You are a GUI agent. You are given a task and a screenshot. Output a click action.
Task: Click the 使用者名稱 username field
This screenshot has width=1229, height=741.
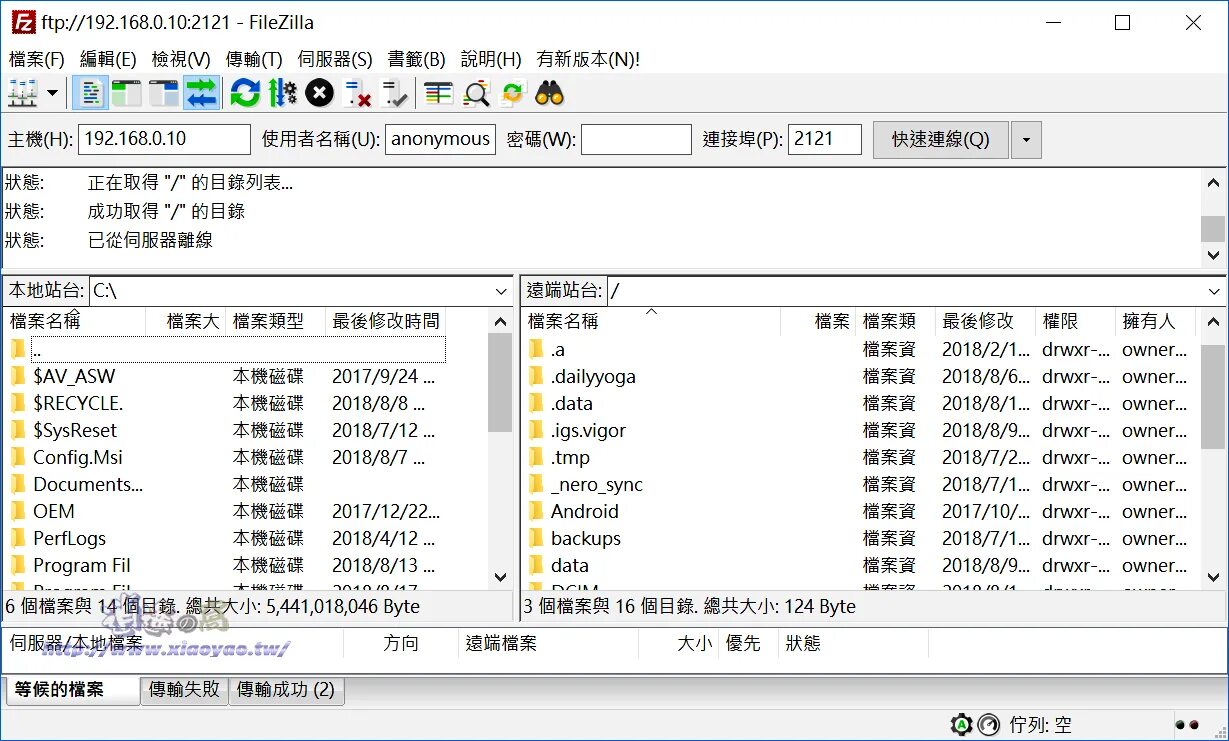click(440, 139)
